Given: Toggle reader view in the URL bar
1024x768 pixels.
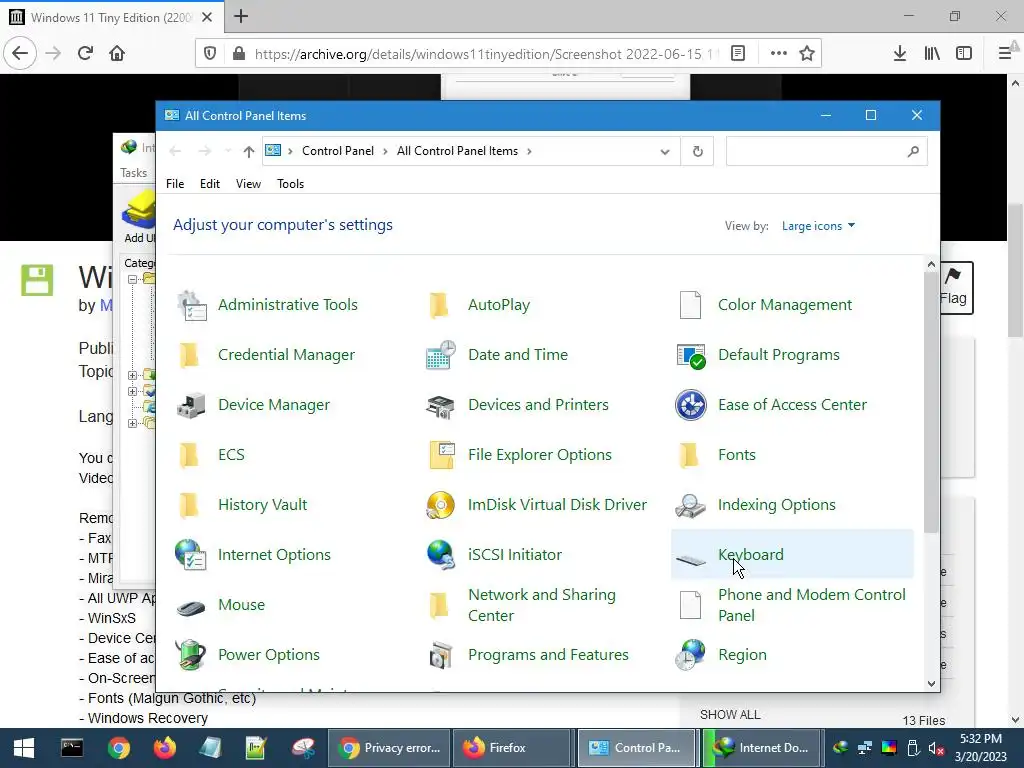Looking at the screenshot, I should [738, 54].
